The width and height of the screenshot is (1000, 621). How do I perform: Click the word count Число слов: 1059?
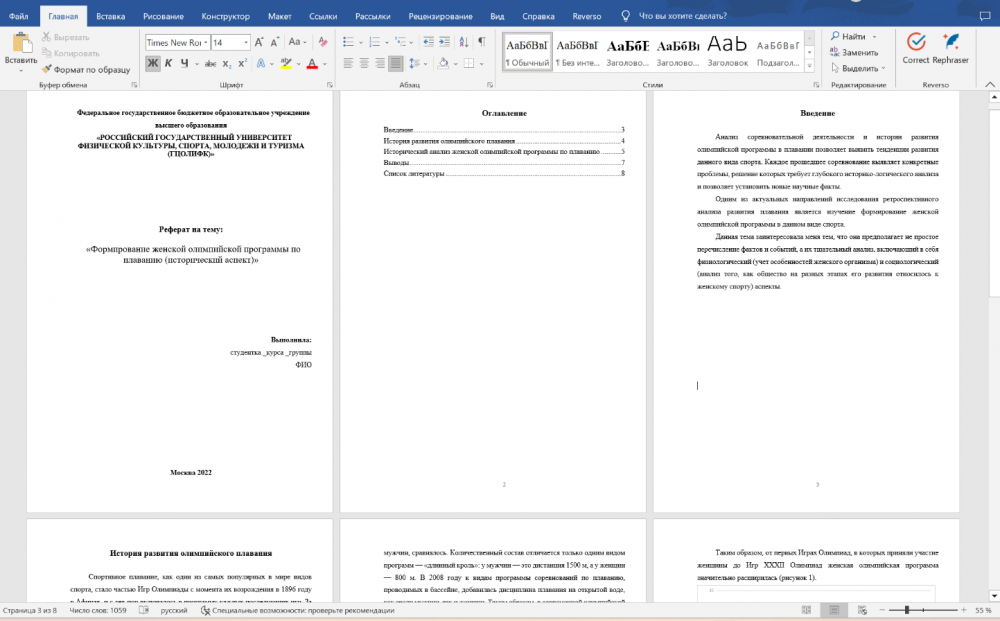tap(98, 610)
